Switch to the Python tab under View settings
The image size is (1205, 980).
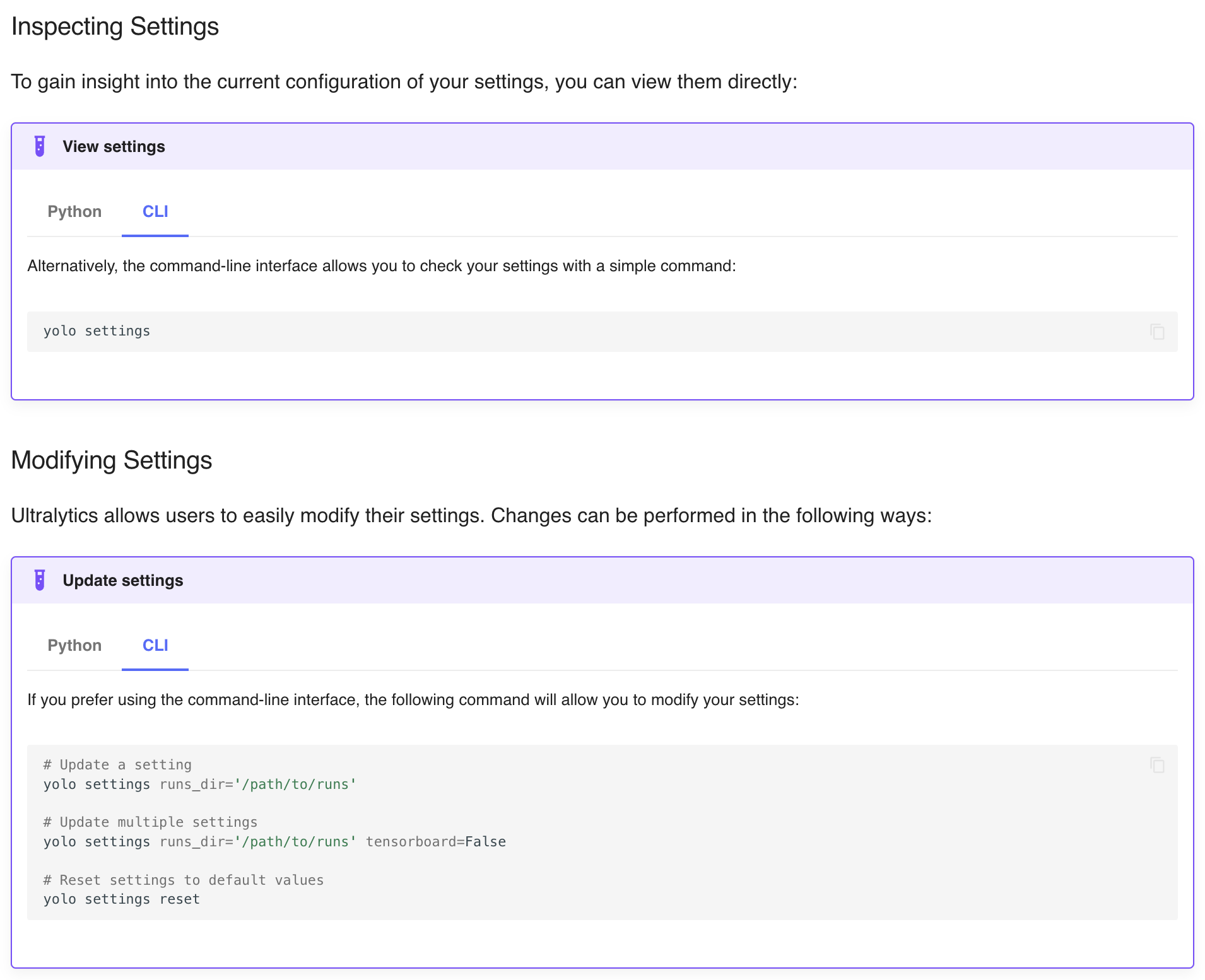click(74, 212)
